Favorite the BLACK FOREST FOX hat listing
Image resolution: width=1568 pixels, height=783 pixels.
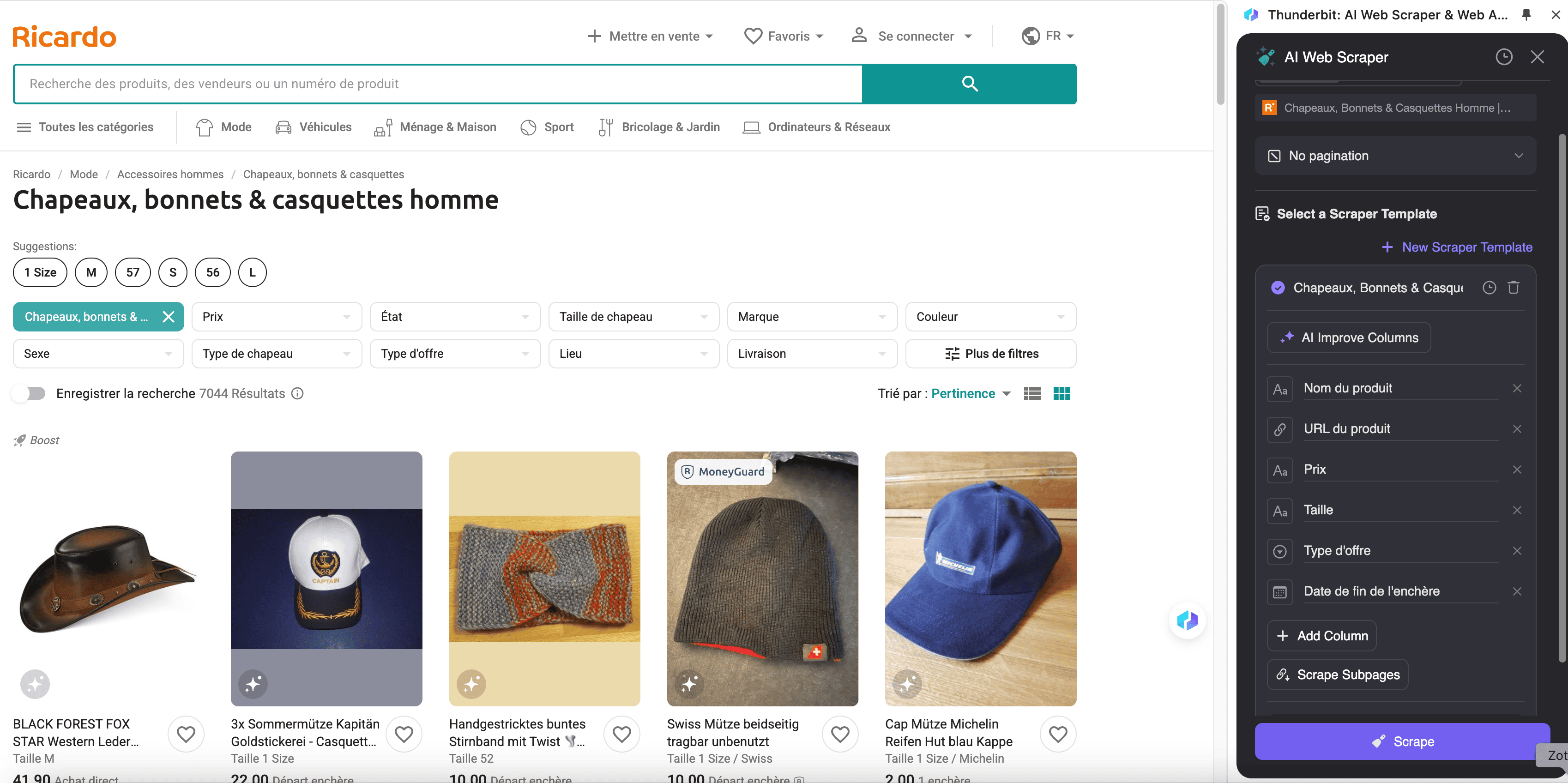tap(186, 734)
